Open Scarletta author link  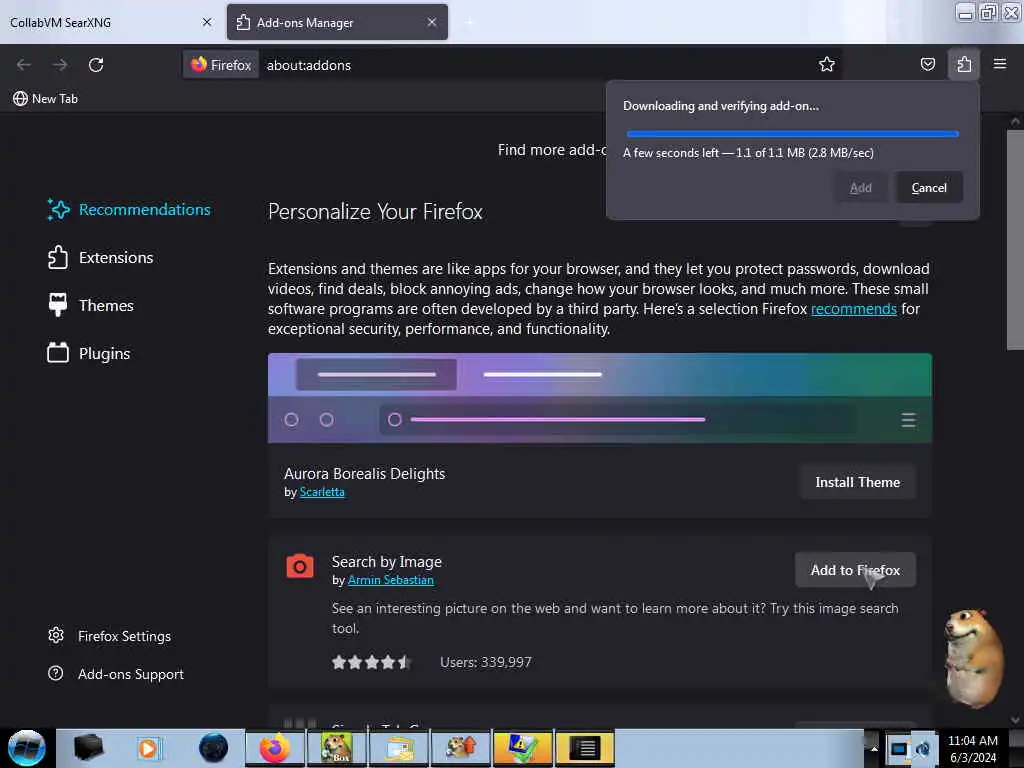pyautogui.click(x=322, y=492)
